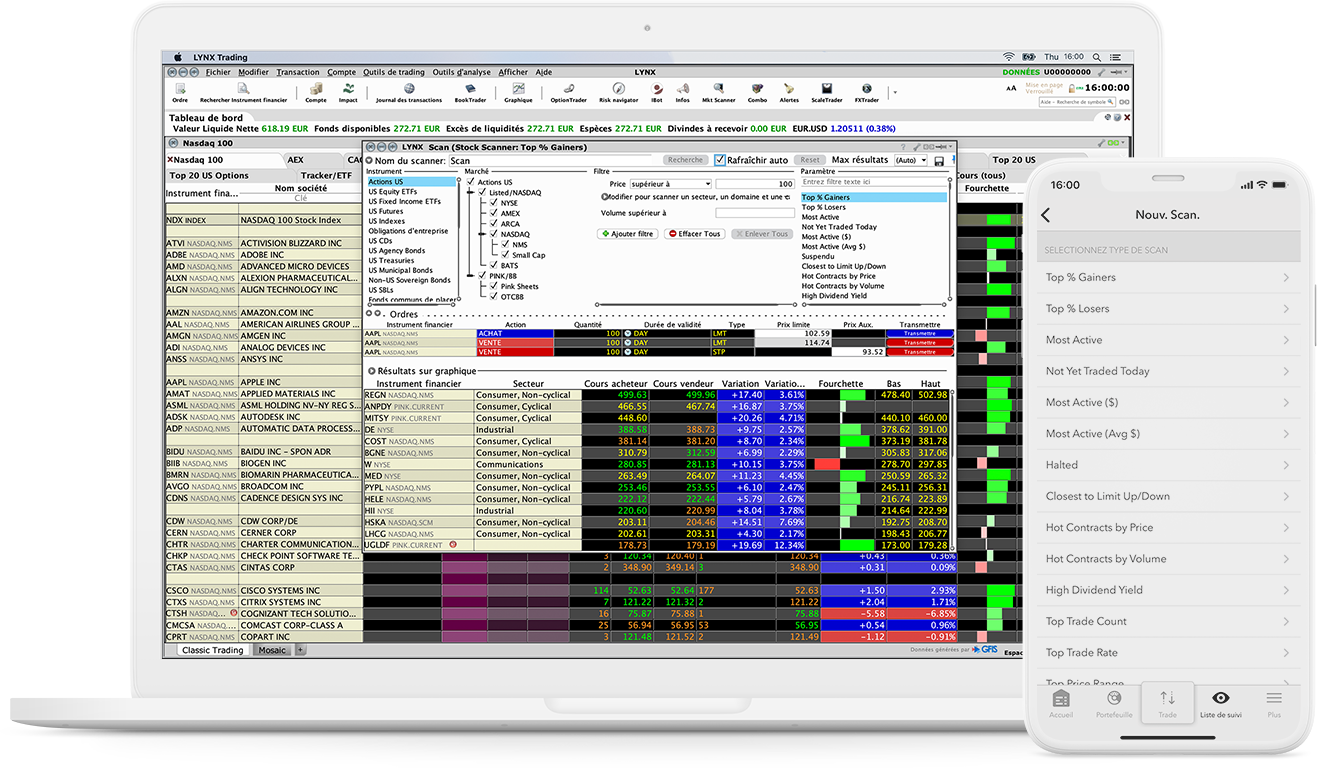Select US Futures in Instrument list

click(x=386, y=212)
